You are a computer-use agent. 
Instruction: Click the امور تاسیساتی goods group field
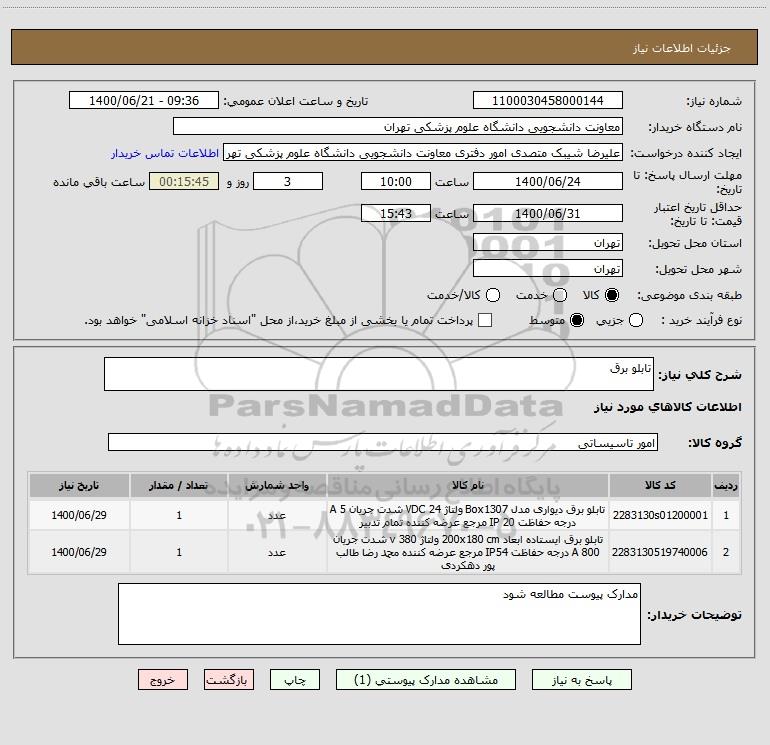[x=383, y=442]
